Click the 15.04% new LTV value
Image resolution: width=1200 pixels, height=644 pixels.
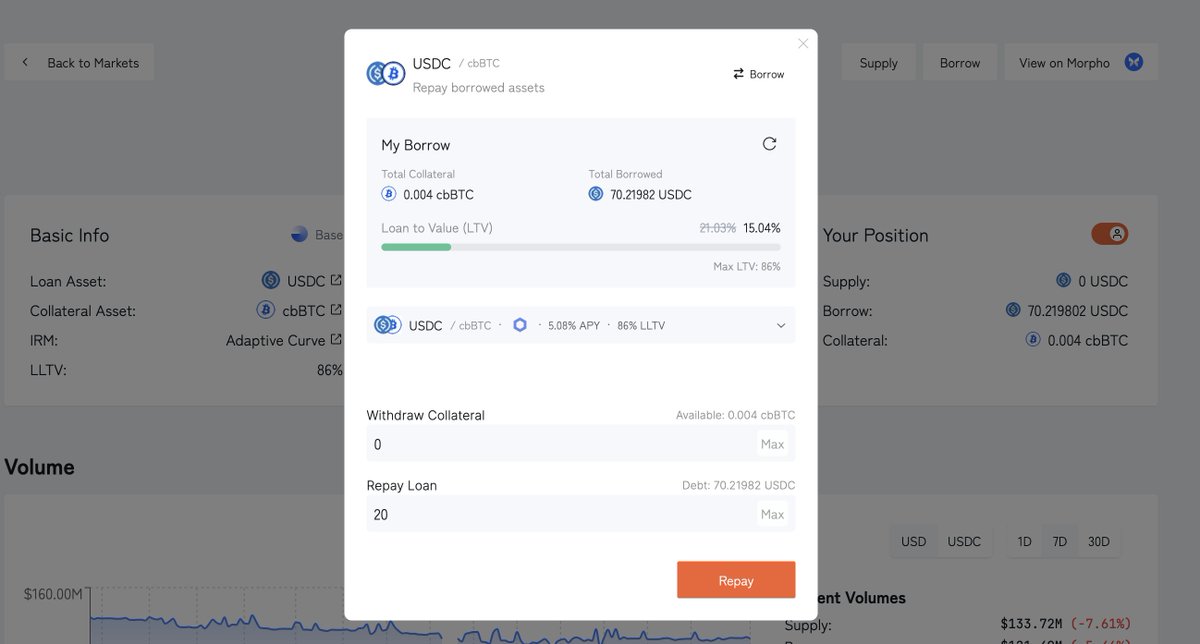pyautogui.click(x=762, y=228)
